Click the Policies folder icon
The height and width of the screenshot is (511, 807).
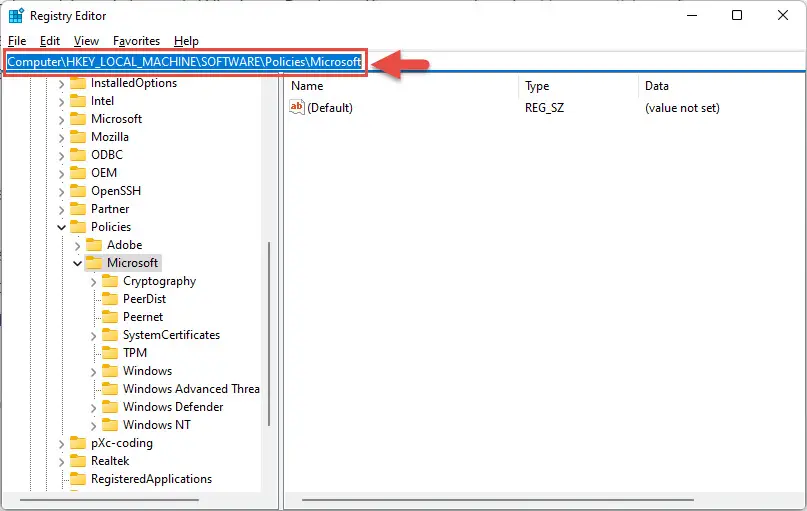78,227
